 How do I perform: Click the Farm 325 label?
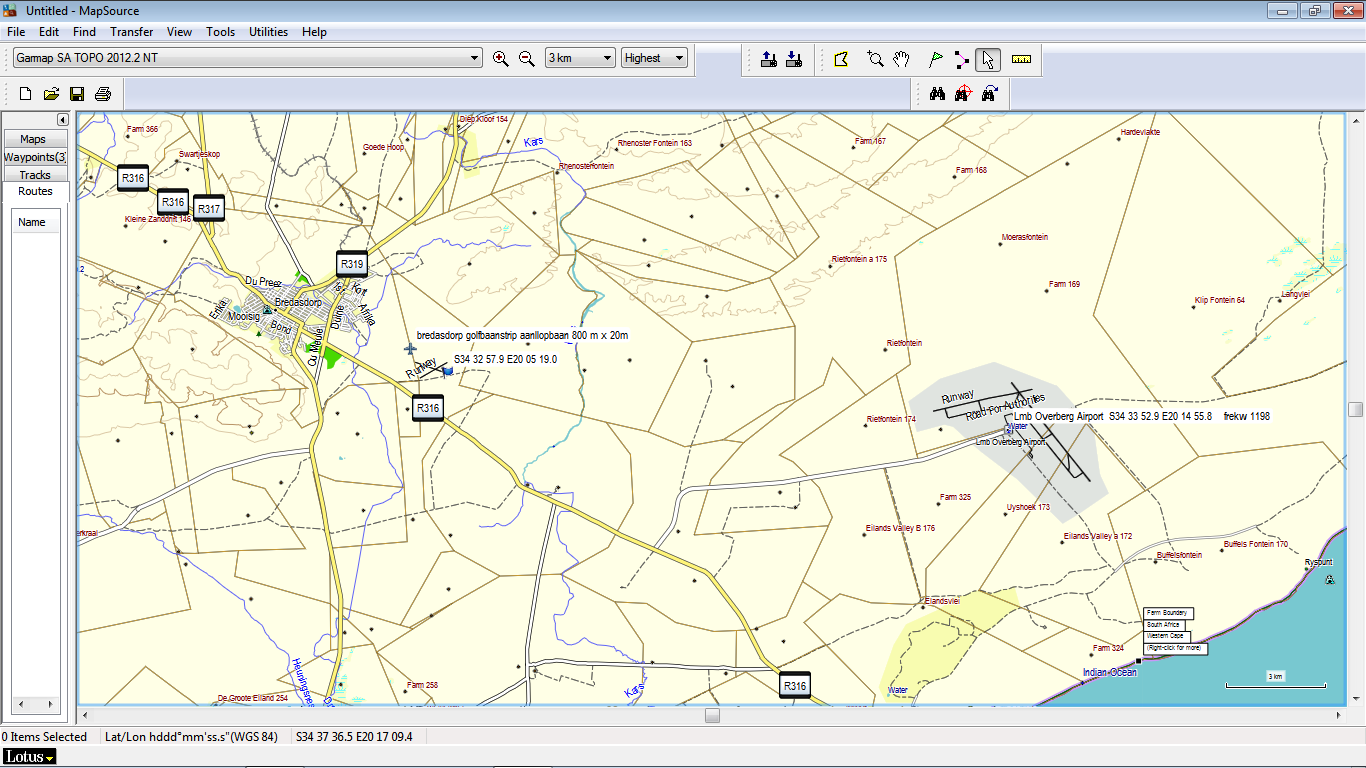[x=955, y=497]
